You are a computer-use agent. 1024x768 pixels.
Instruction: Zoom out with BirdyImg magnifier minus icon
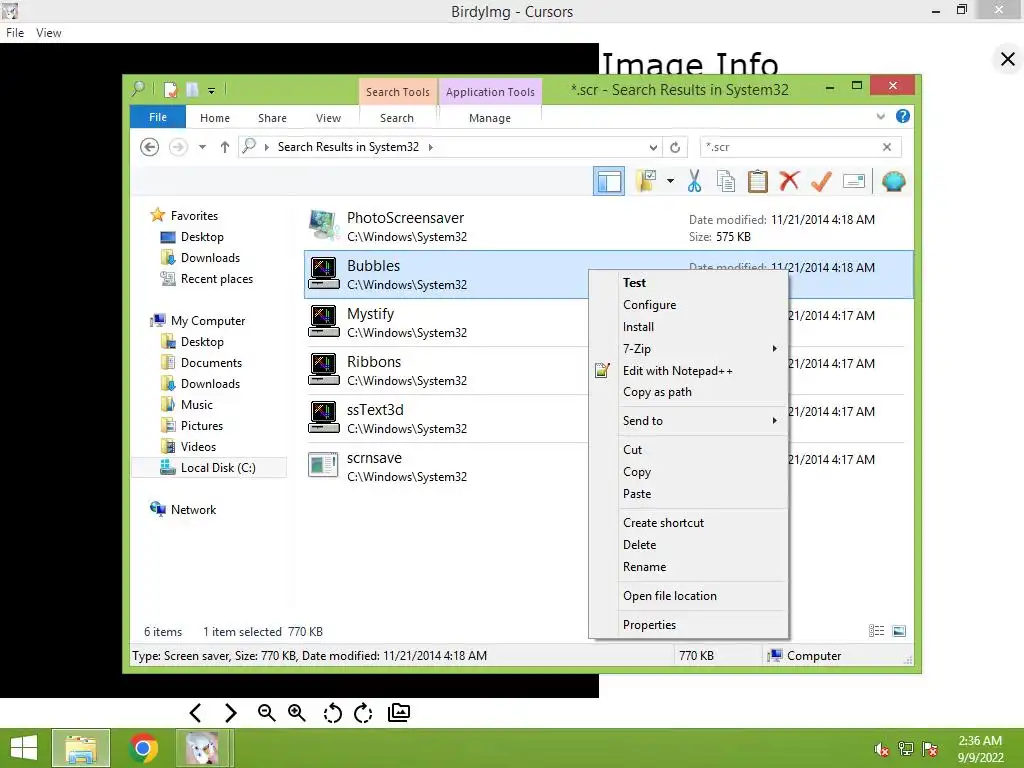[266, 712]
